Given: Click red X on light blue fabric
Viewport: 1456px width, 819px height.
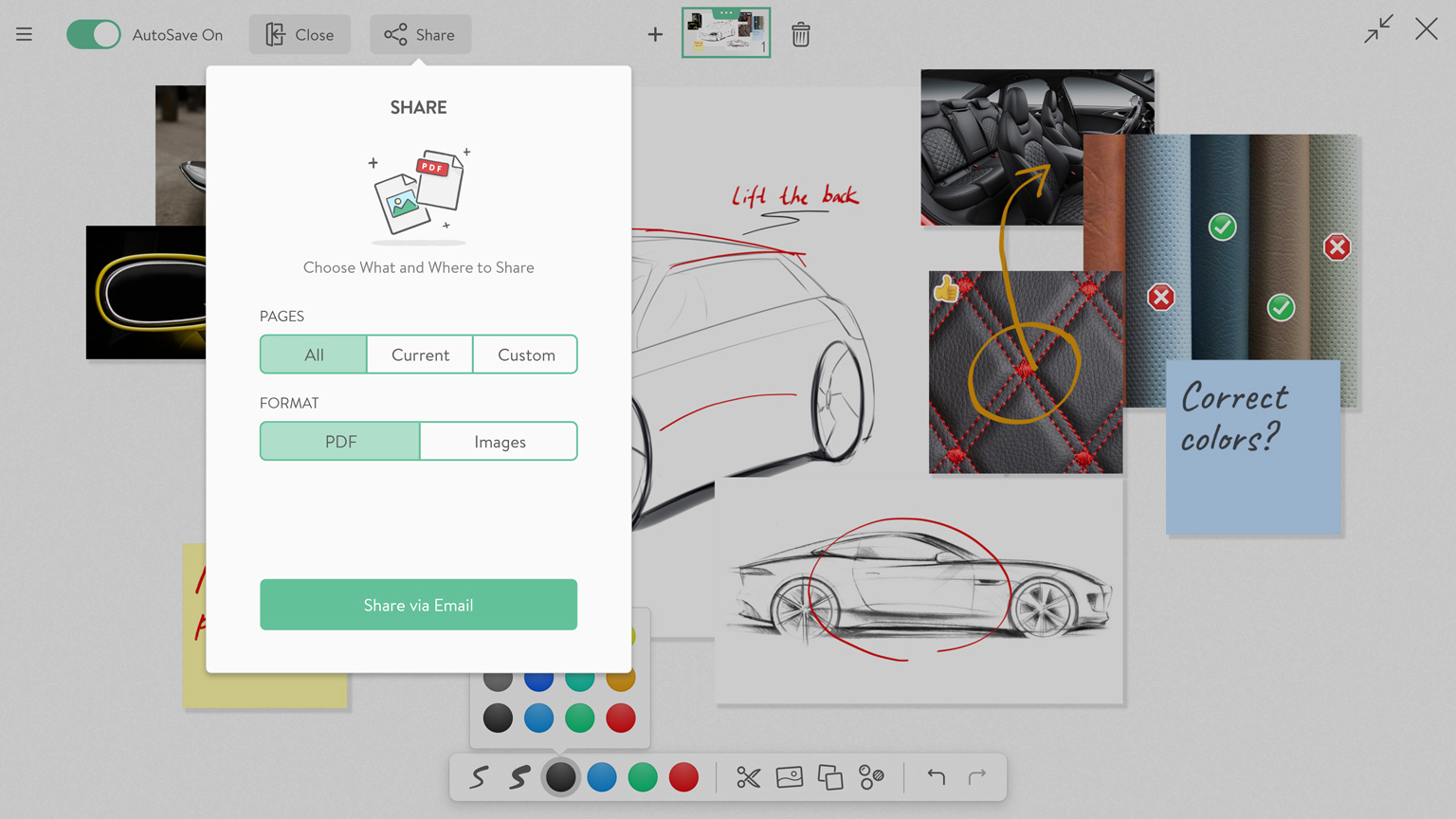Looking at the screenshot, I should [1161, 298].
